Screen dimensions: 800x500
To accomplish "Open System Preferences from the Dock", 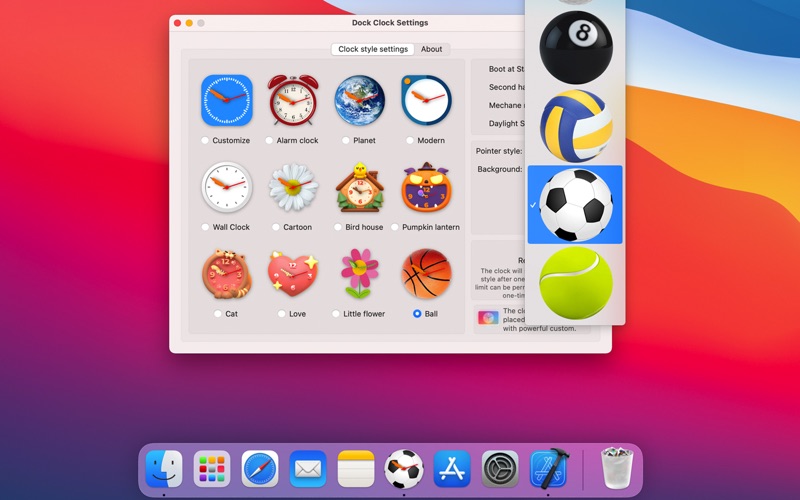I will [x=500, y=469].
